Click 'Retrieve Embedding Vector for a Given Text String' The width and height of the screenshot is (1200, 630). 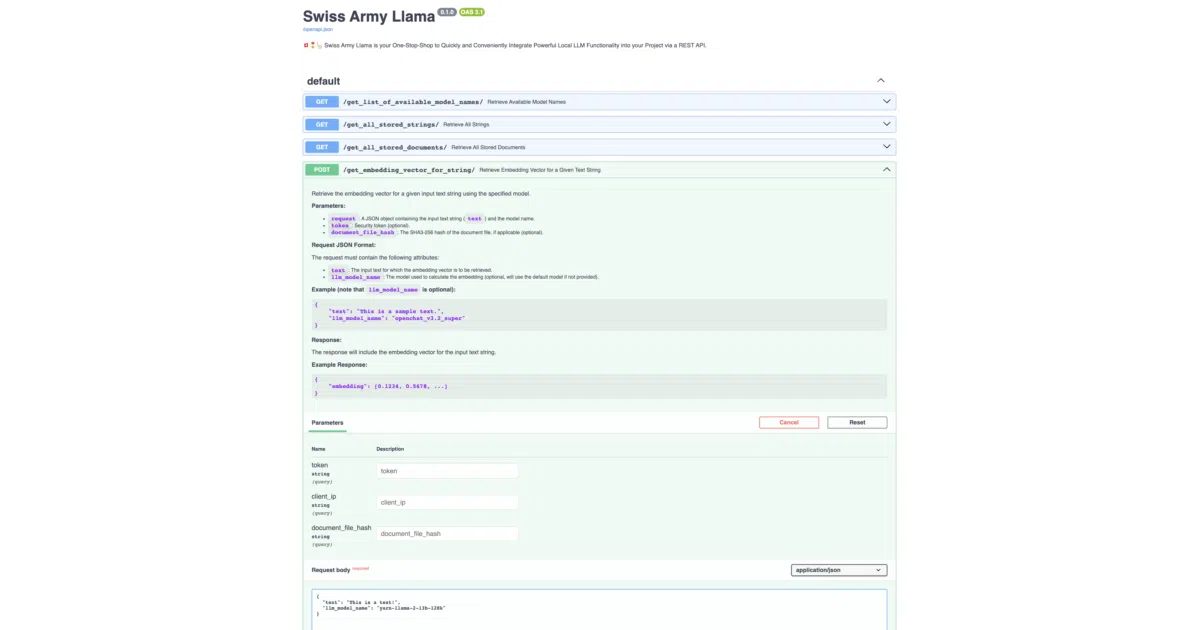point(540,170)
